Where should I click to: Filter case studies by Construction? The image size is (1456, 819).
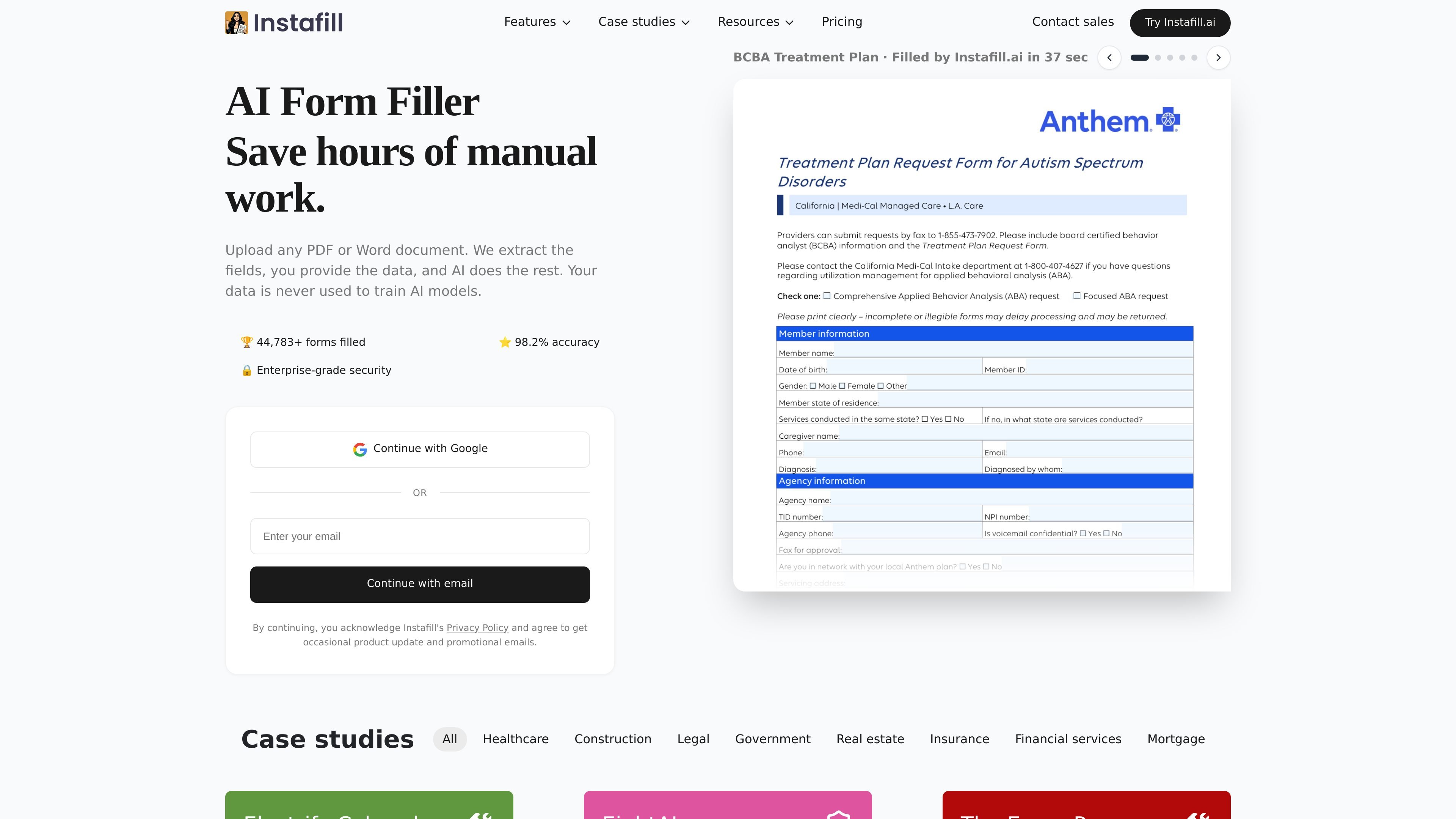[613, 739]
